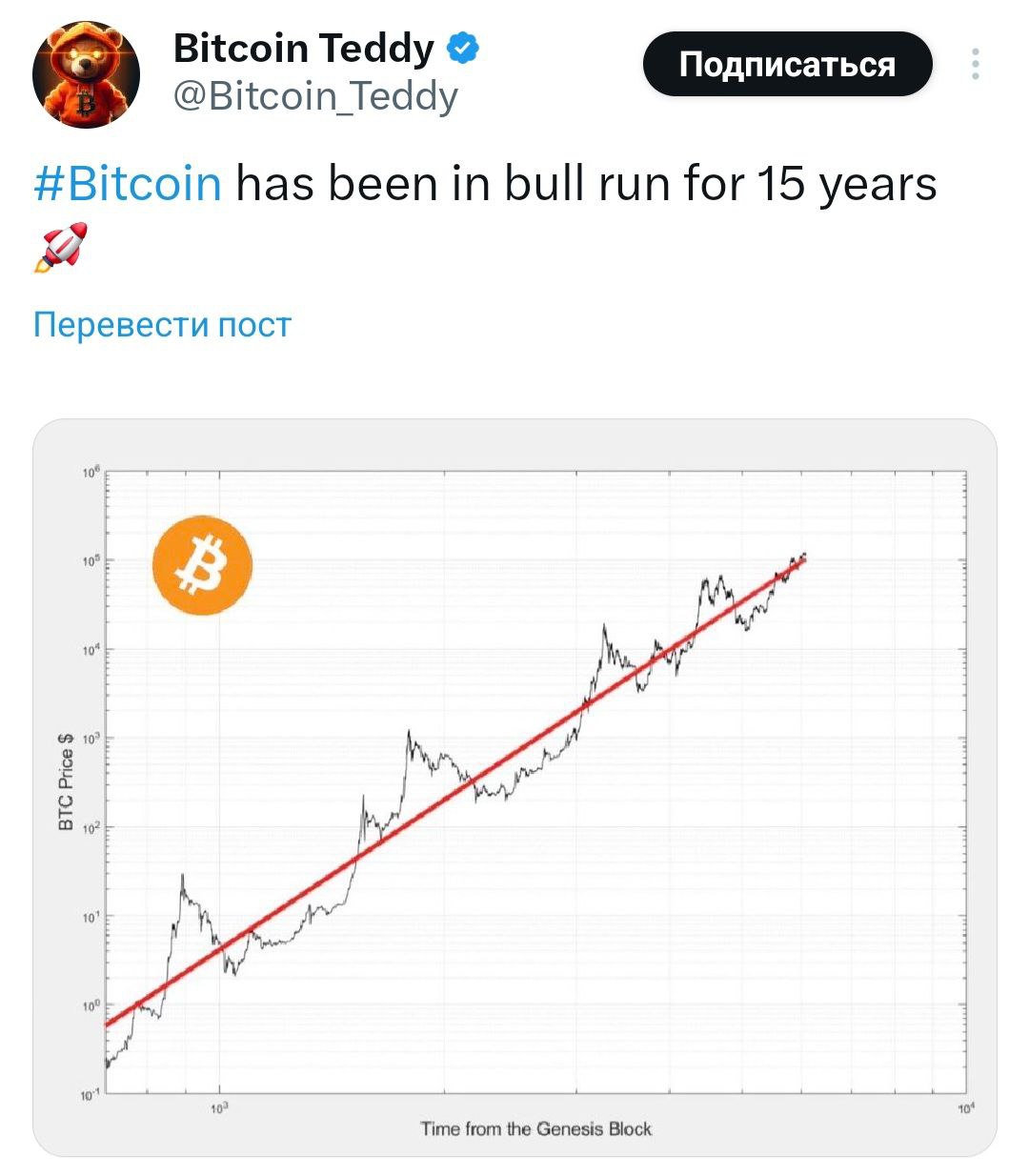Open Перевести пост to translate the tweet
The height and width of the screenshot is (1176, 1029).
(160, 325)
